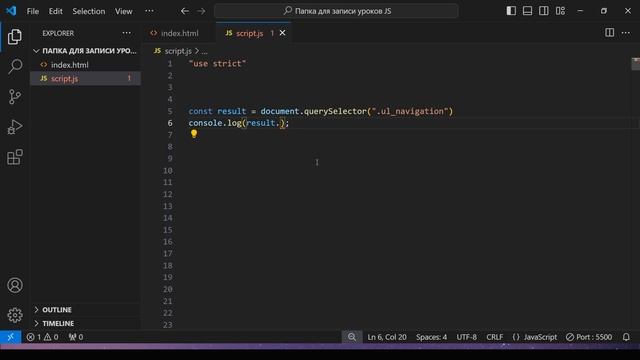
Task: Click the command center search box
Action: 336,11
